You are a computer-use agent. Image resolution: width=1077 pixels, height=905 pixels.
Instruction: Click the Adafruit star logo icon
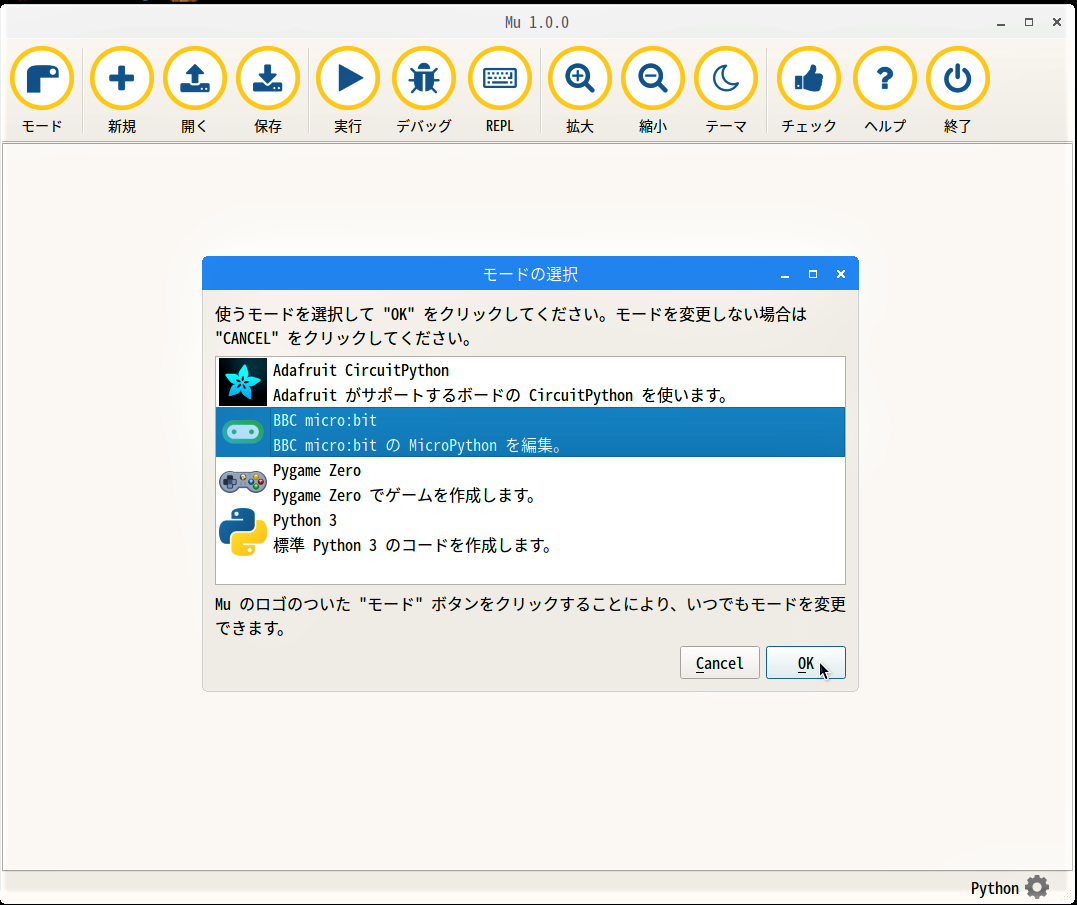coord(242,382)
